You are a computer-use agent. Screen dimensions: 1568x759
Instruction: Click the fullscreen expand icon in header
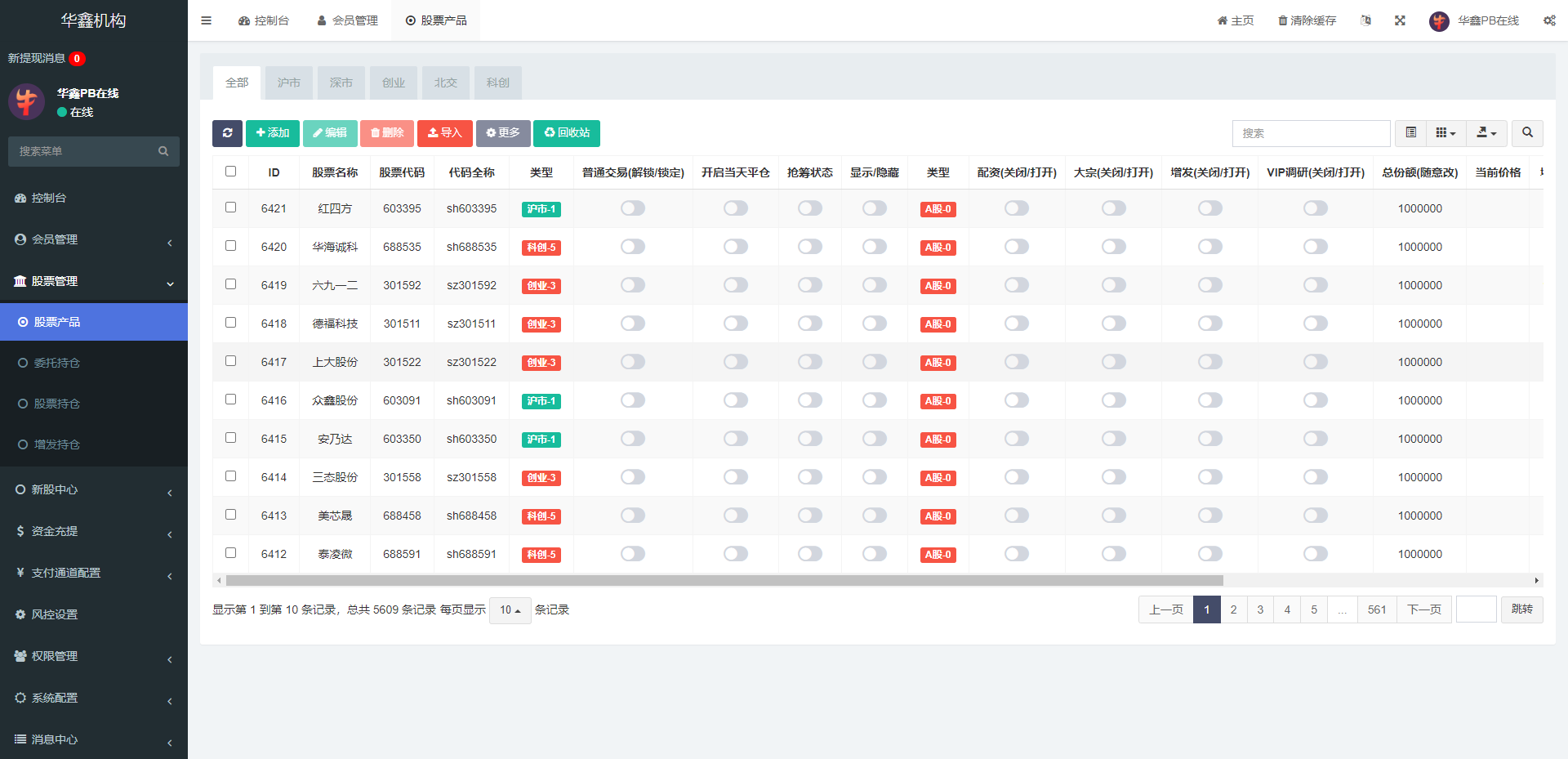click(x=1400, y=20)
